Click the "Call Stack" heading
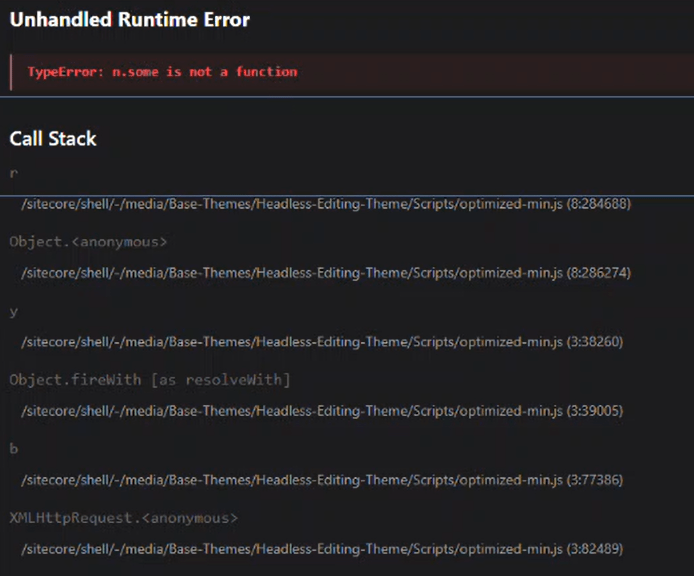 (53, 139)
